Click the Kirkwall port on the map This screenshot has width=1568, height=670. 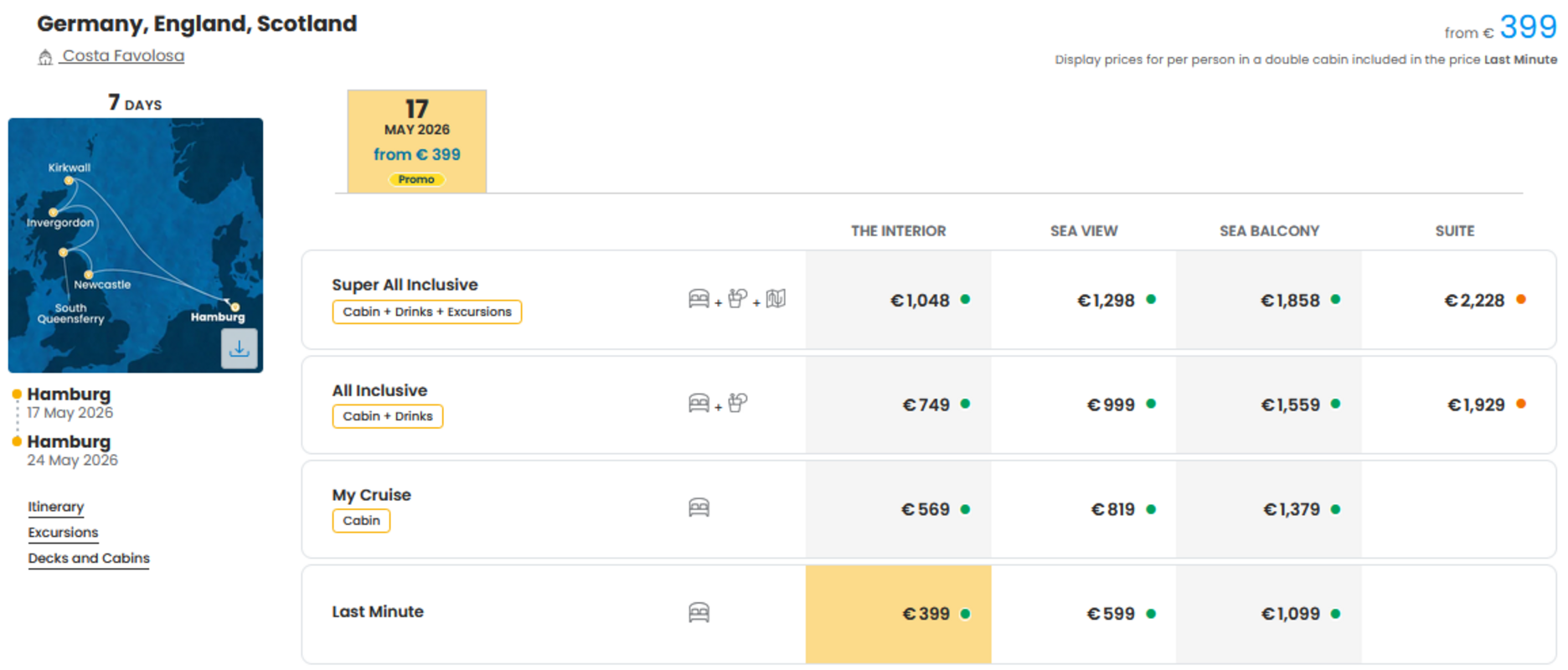coord(69,180)
